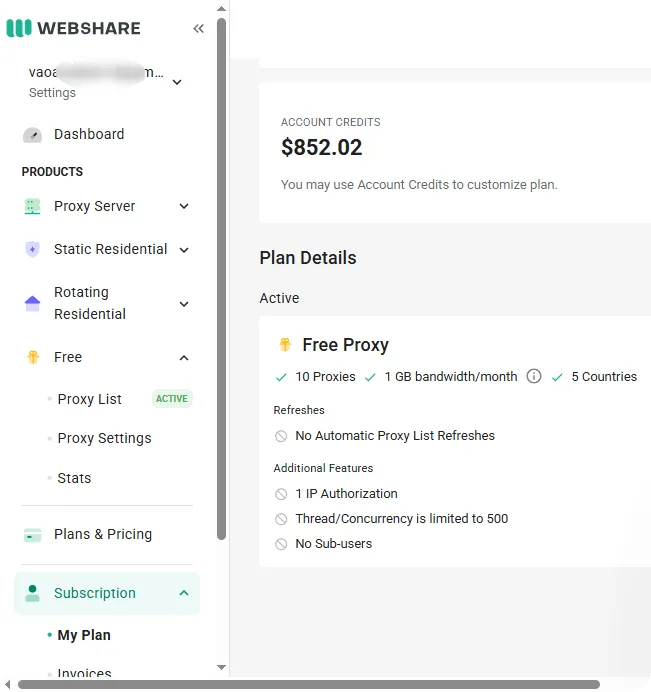Click the Free Proxy gift icon
This screenshot has height=692, width=651.
coord(285,345)
